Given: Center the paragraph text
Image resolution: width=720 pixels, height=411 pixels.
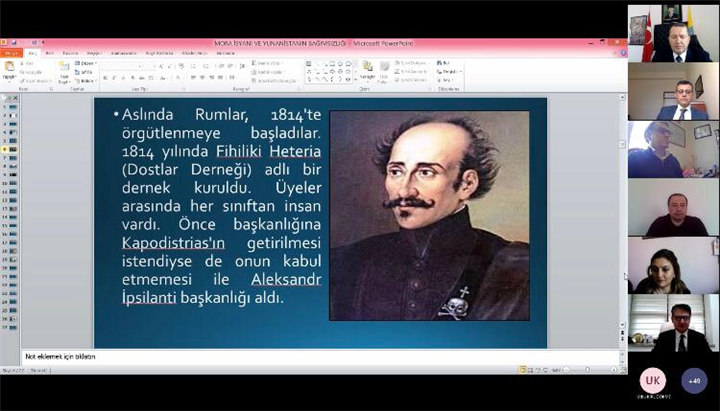Looking at the screenshot, I should point(202,78).
